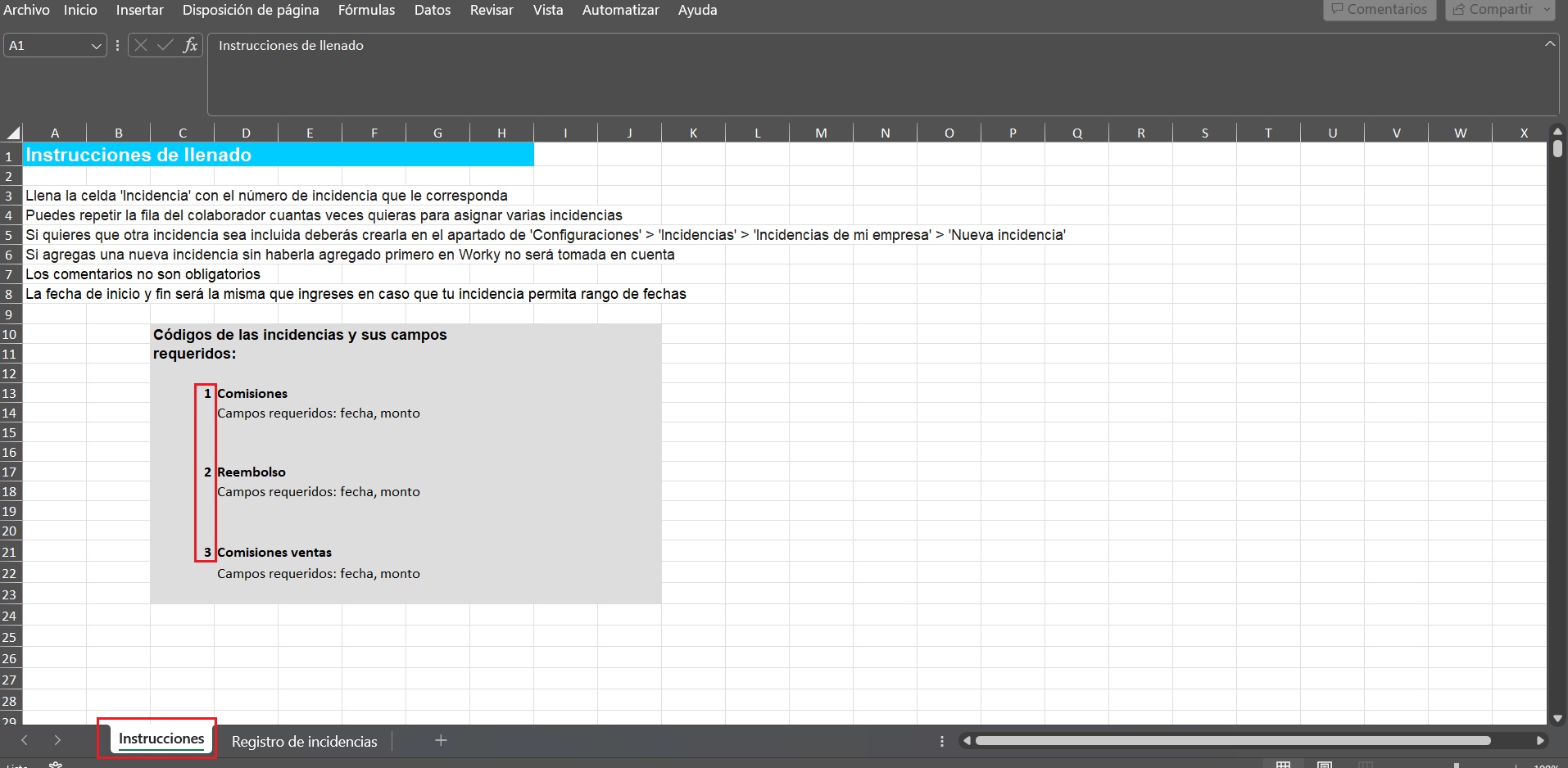1568x768 pixels.
Task: Select column A header
Action: click(55, 133)
